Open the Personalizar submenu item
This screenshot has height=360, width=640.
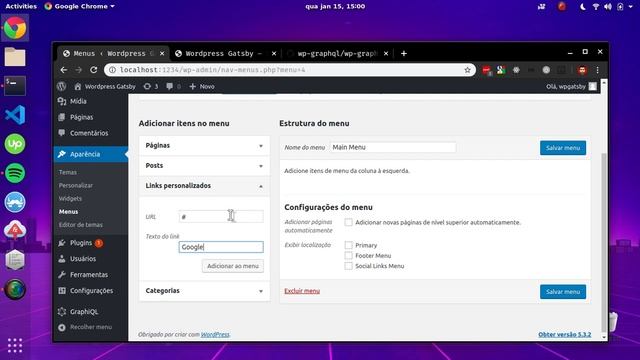(x=76, y=185)
